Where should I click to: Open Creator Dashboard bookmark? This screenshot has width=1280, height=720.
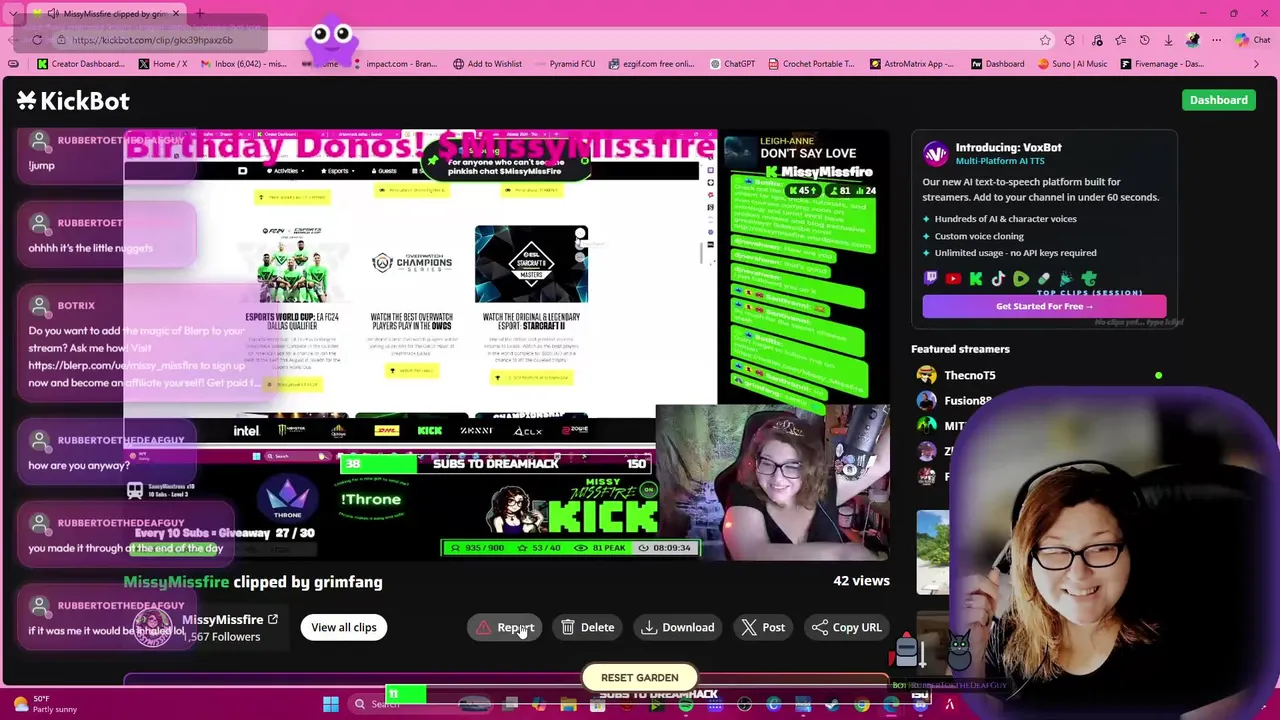[81, 64]
